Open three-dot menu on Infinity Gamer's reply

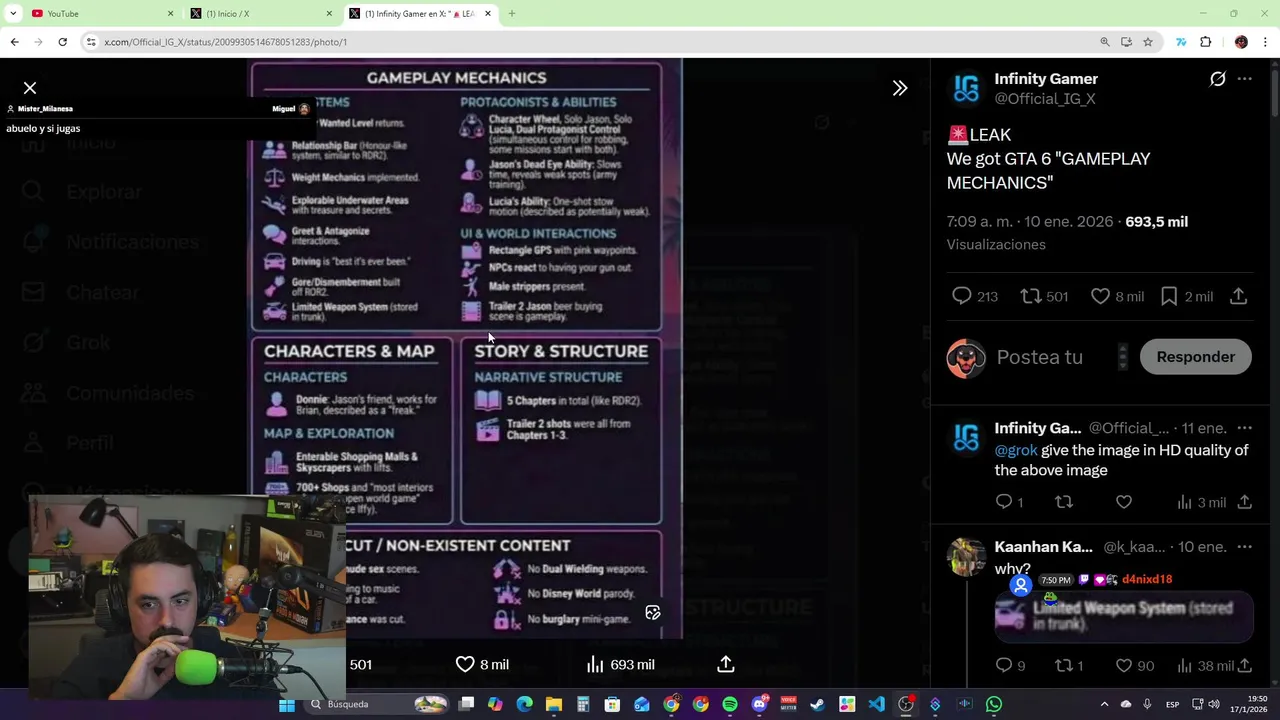pos(1245,428)
